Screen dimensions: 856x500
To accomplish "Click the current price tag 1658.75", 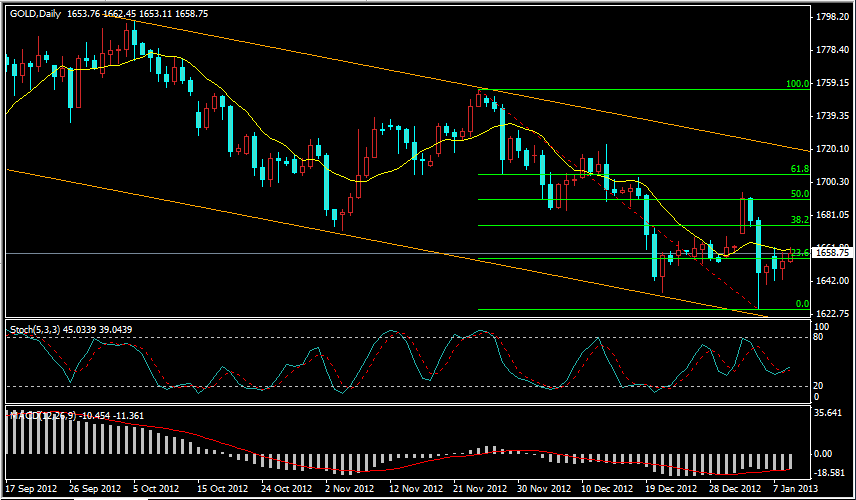I will (x=832, y=253).
